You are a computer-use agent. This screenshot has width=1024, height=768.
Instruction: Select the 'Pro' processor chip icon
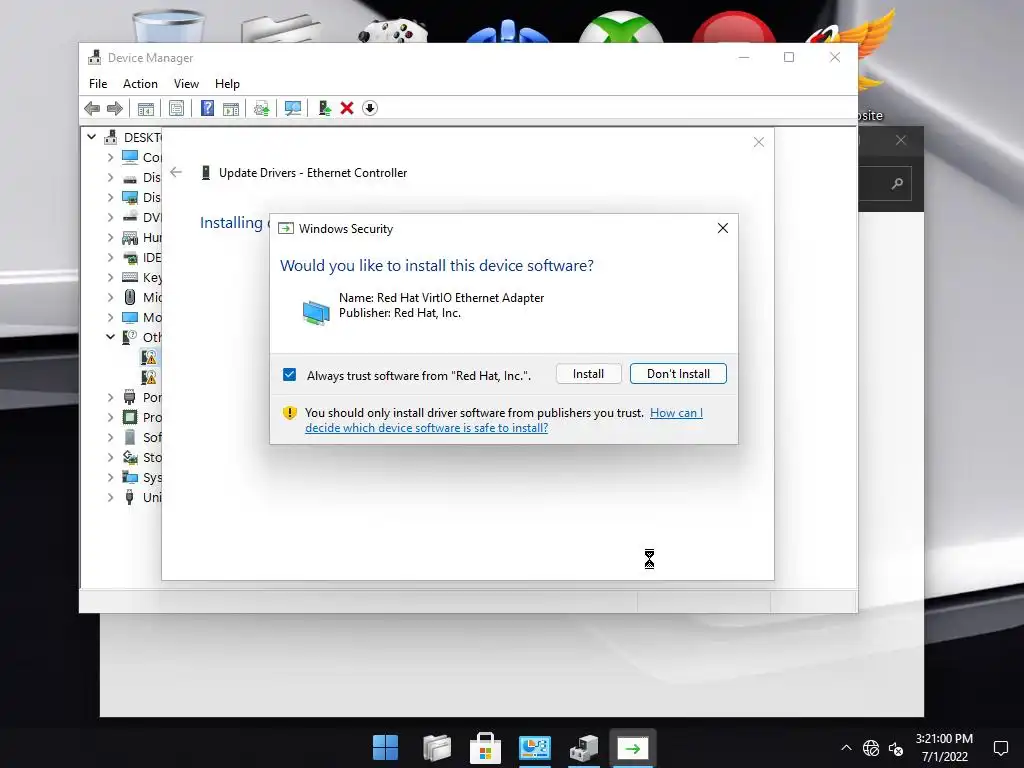(130, 417)
